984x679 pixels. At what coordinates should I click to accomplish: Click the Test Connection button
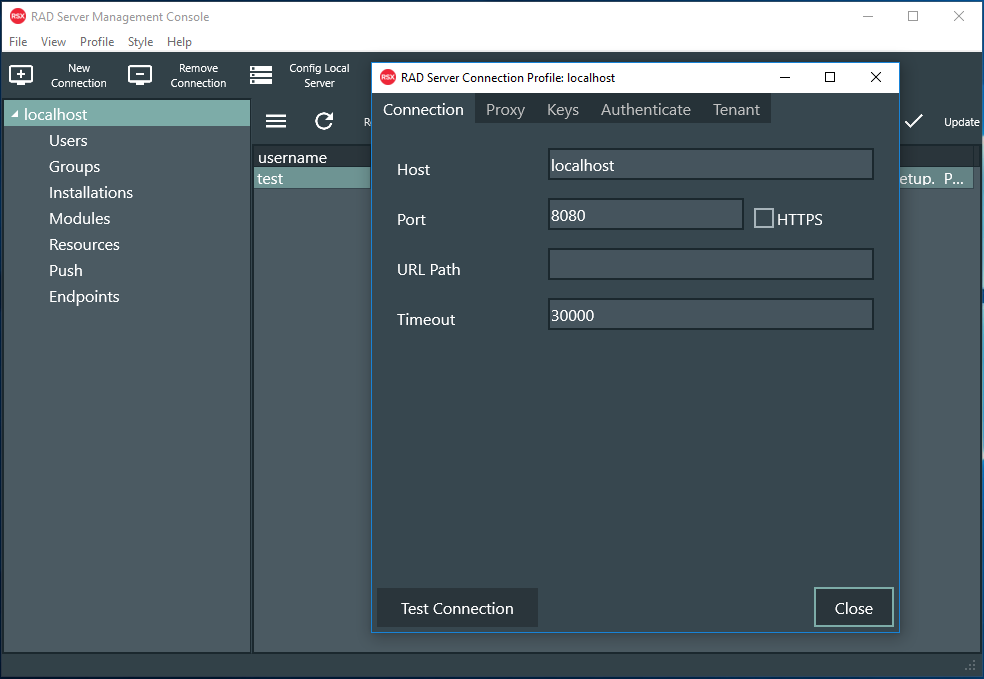pos(457,607)
